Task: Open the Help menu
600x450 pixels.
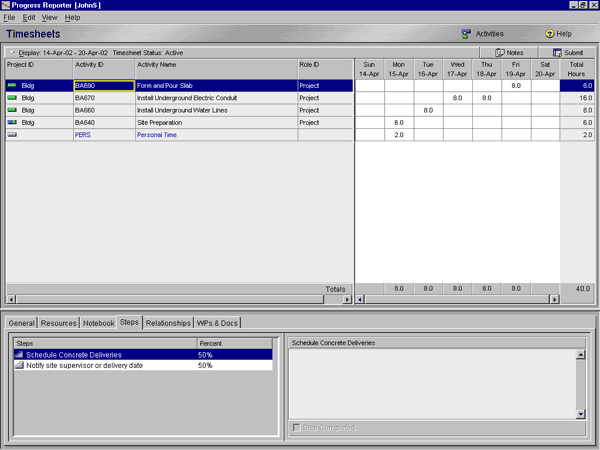Action: click(x=72, y=18)
